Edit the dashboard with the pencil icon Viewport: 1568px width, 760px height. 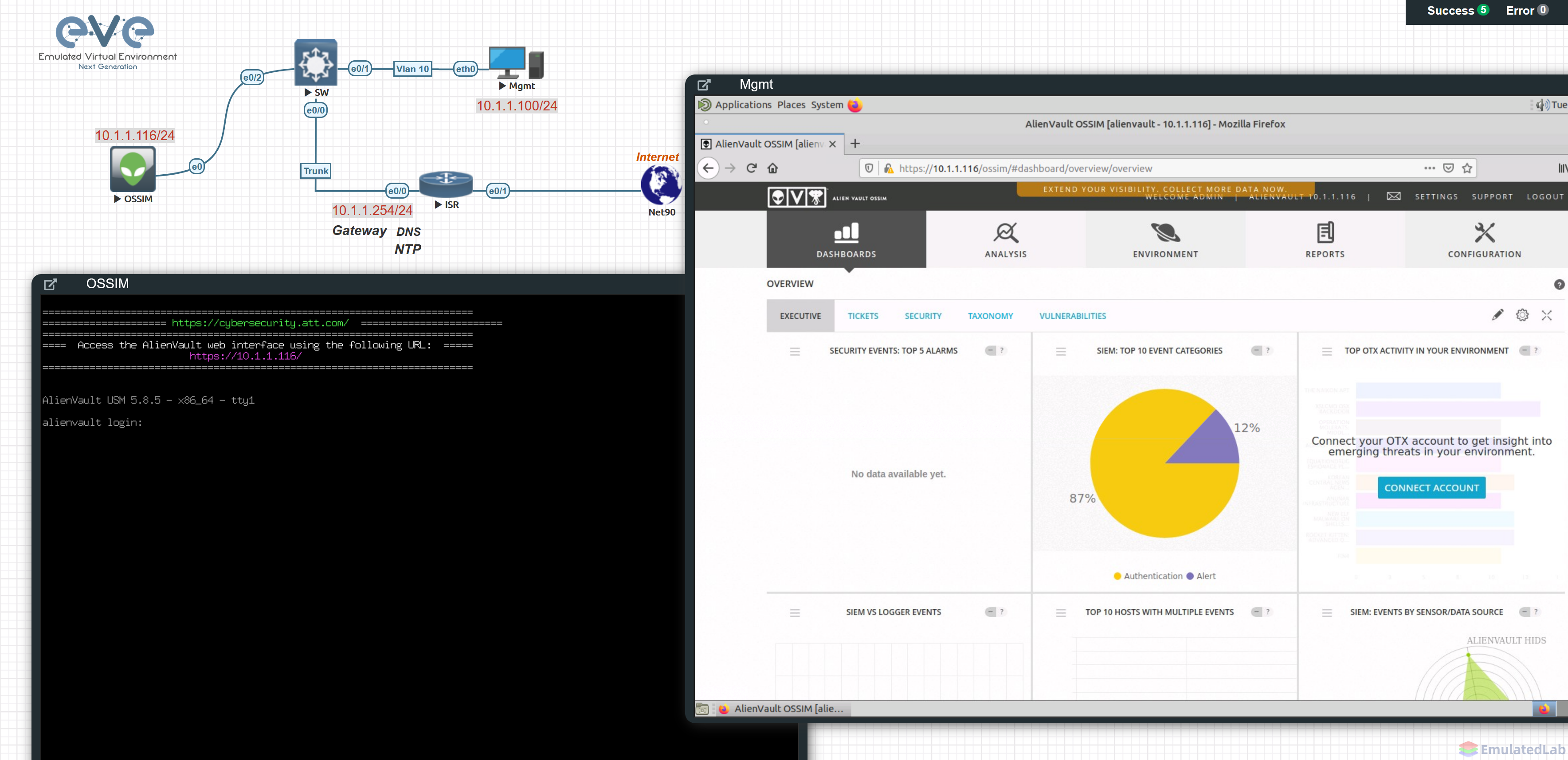1497,315
